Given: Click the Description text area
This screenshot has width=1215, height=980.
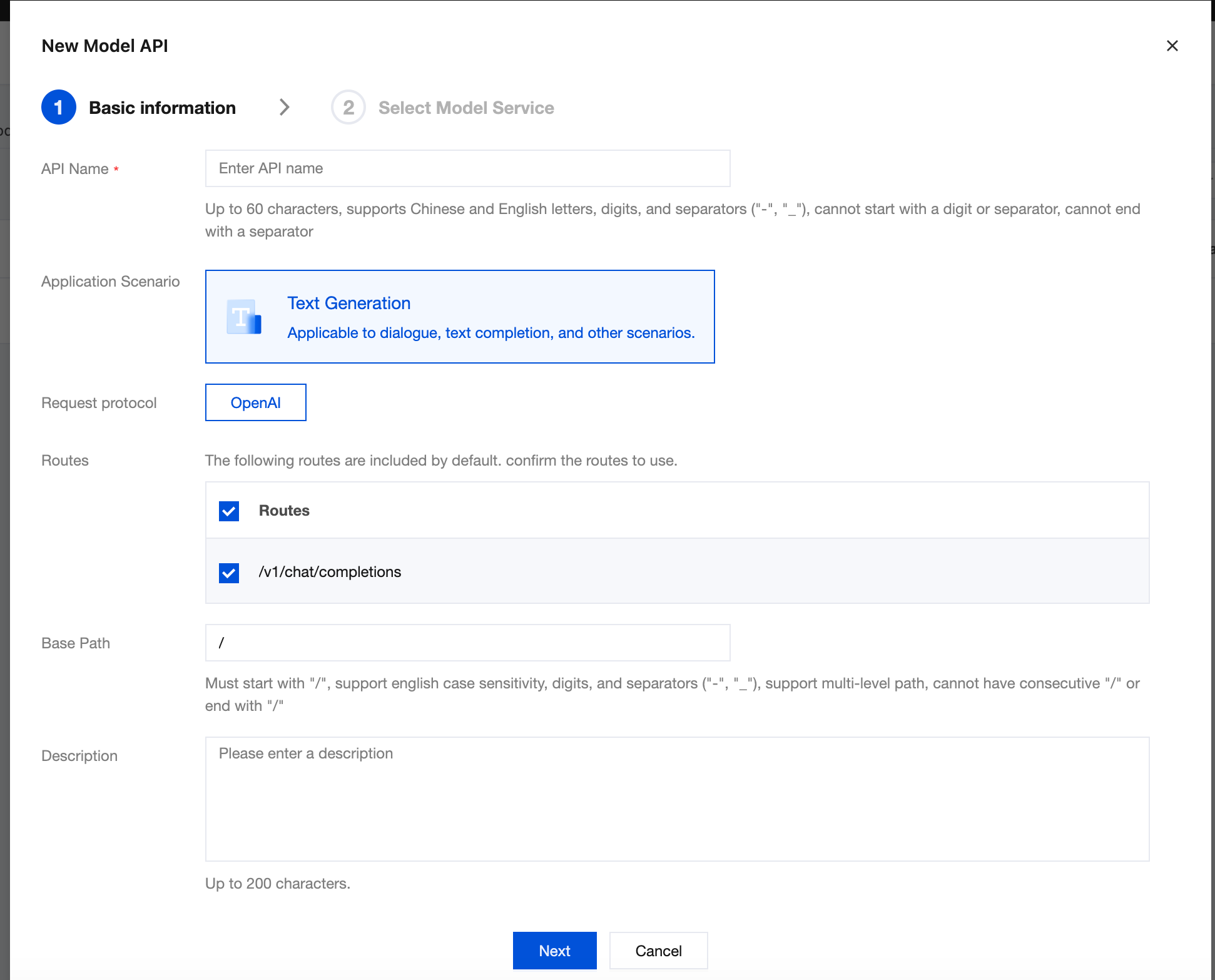Looking at the screenshot, I should pos(677,799).
